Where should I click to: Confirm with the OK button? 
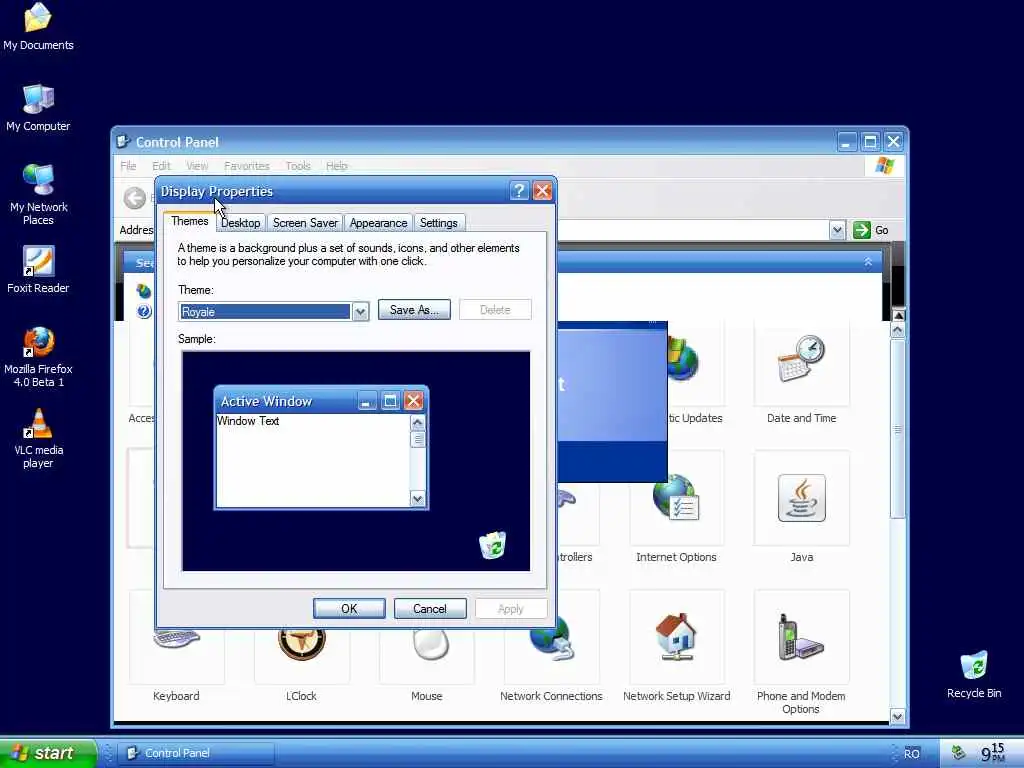(349, 608)
